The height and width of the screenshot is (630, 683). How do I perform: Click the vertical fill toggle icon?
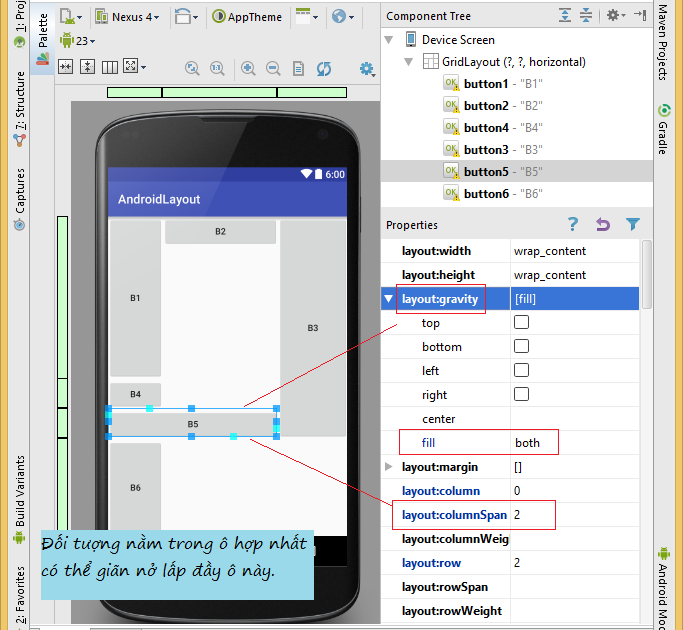(88, 67)
